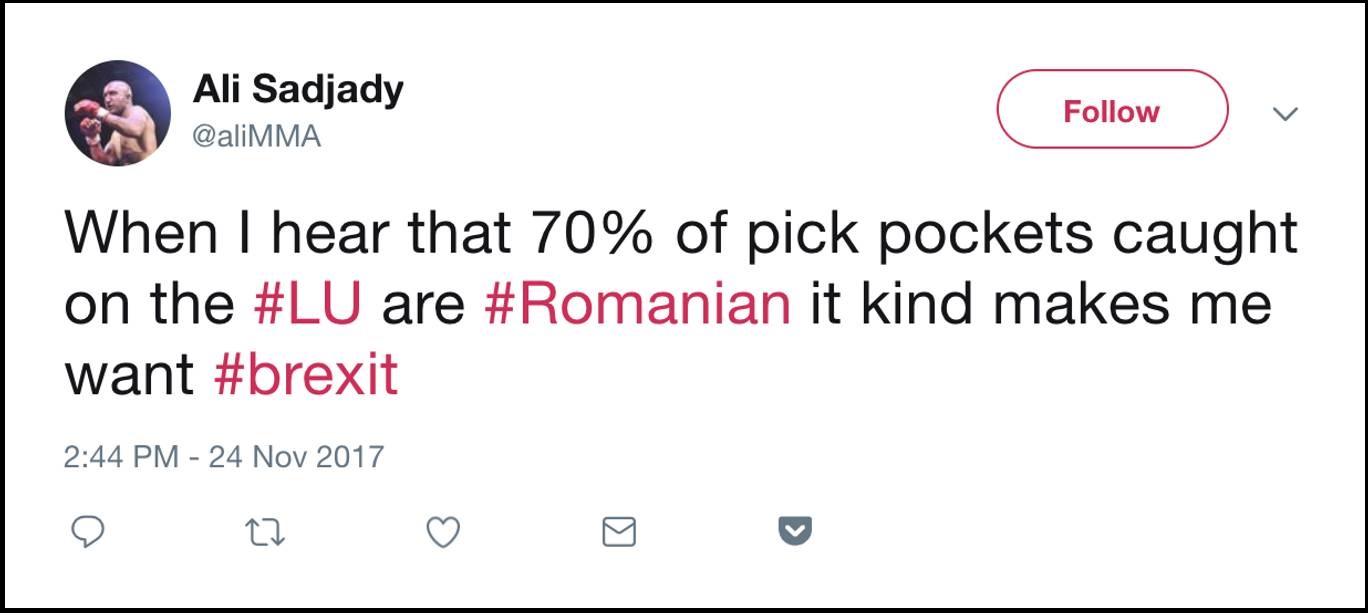Click the 24 Nov 2017 date

(x=296, y=457)
